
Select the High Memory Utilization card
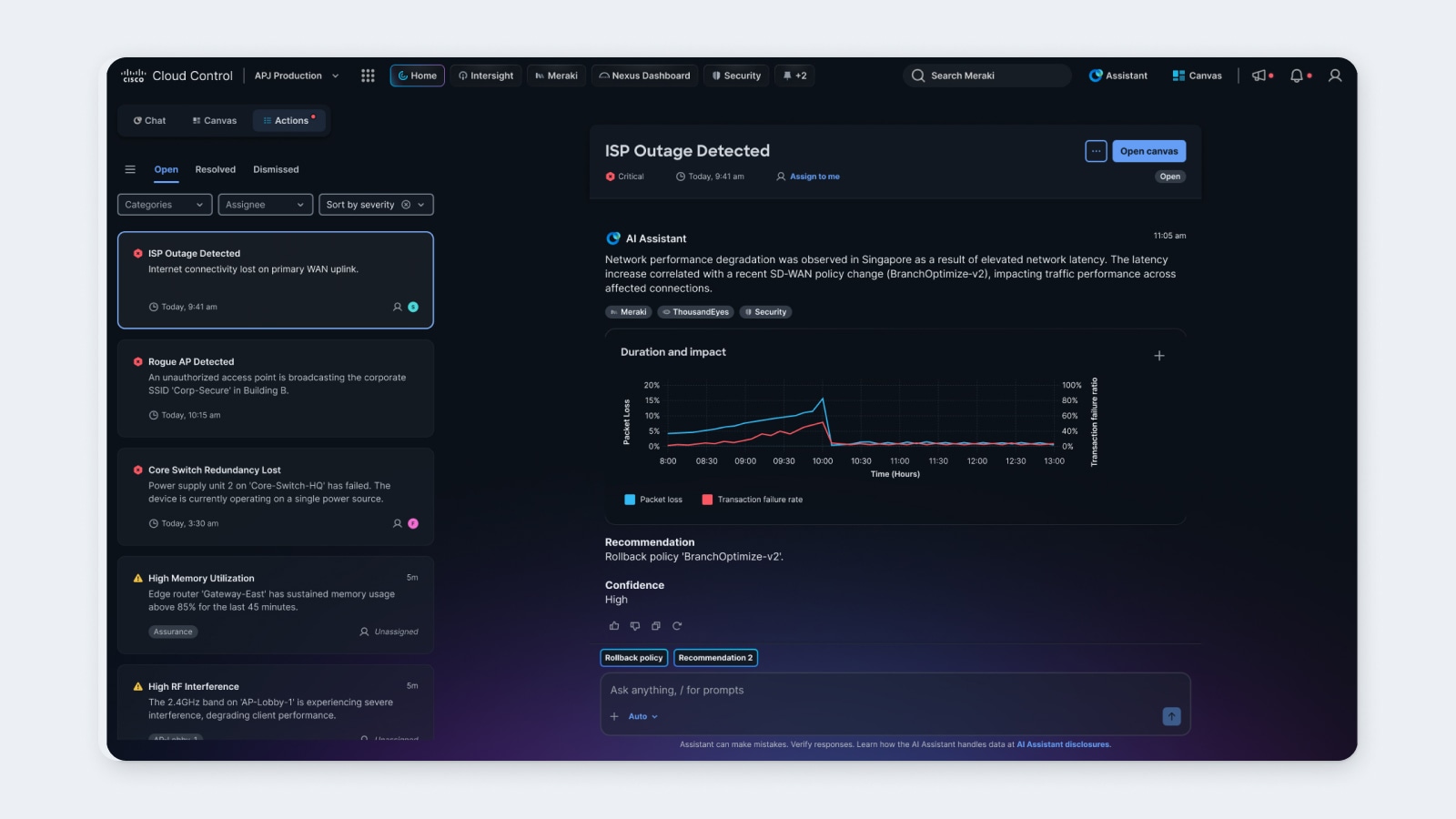(276, 605)
